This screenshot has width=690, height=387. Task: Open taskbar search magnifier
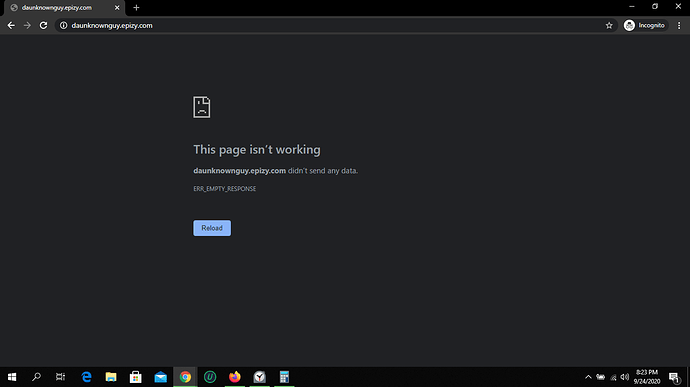(x=37, y=377)
